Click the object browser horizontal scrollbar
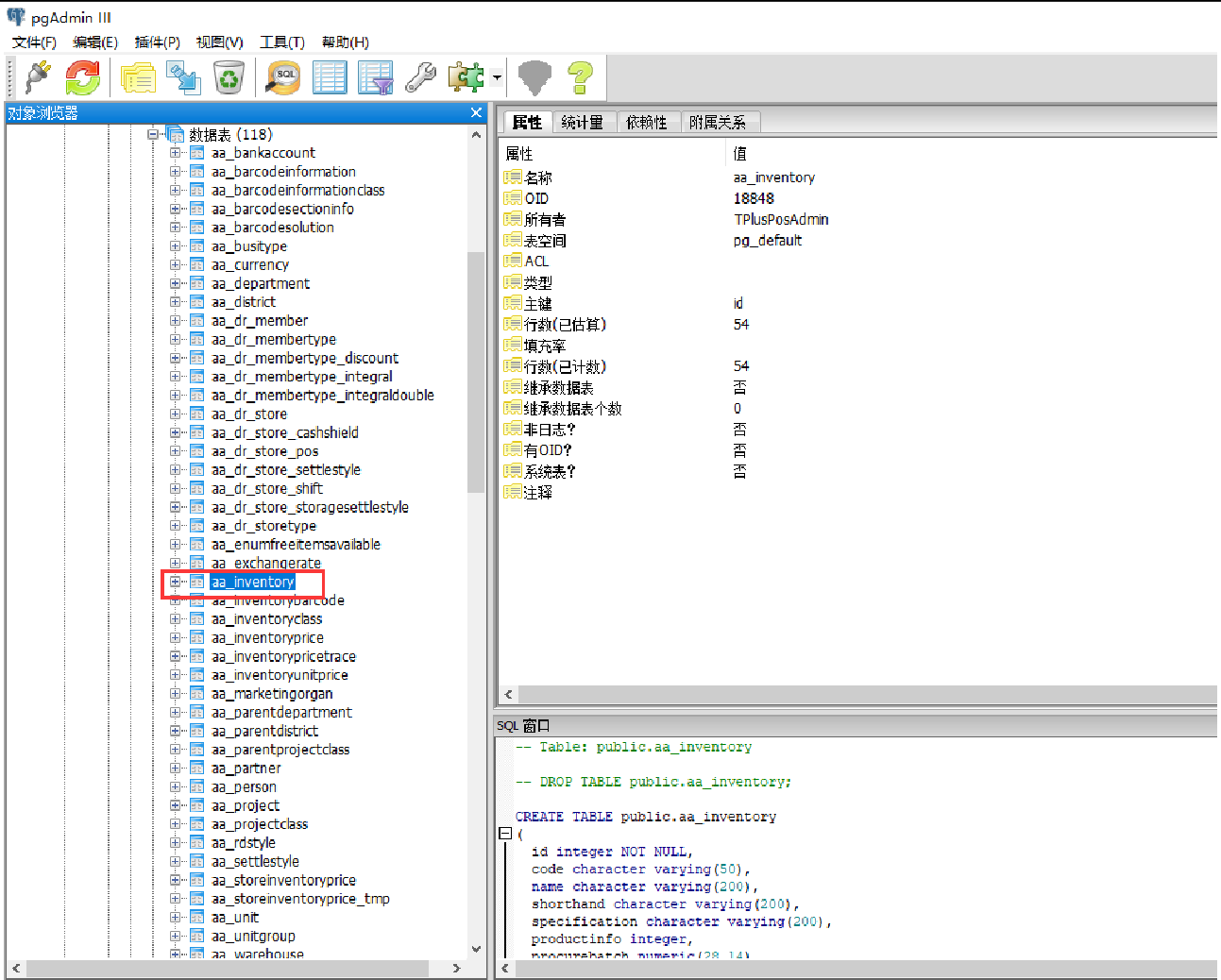 [x=227, y=969]
